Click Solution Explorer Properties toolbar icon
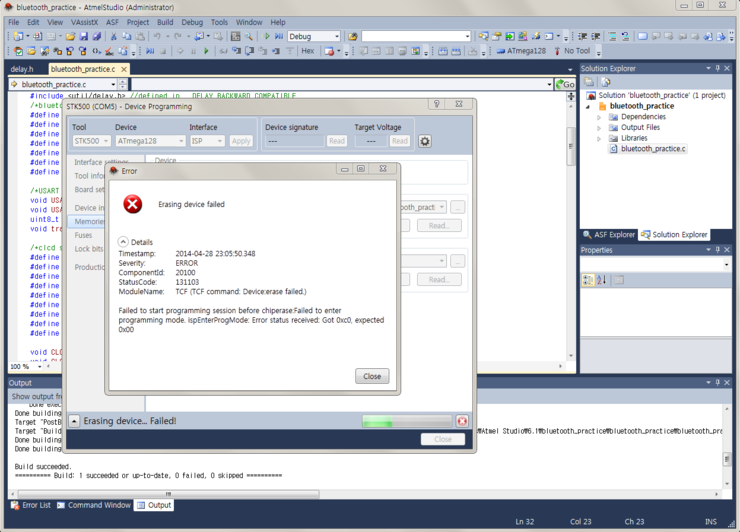 [x=589, y=82]
